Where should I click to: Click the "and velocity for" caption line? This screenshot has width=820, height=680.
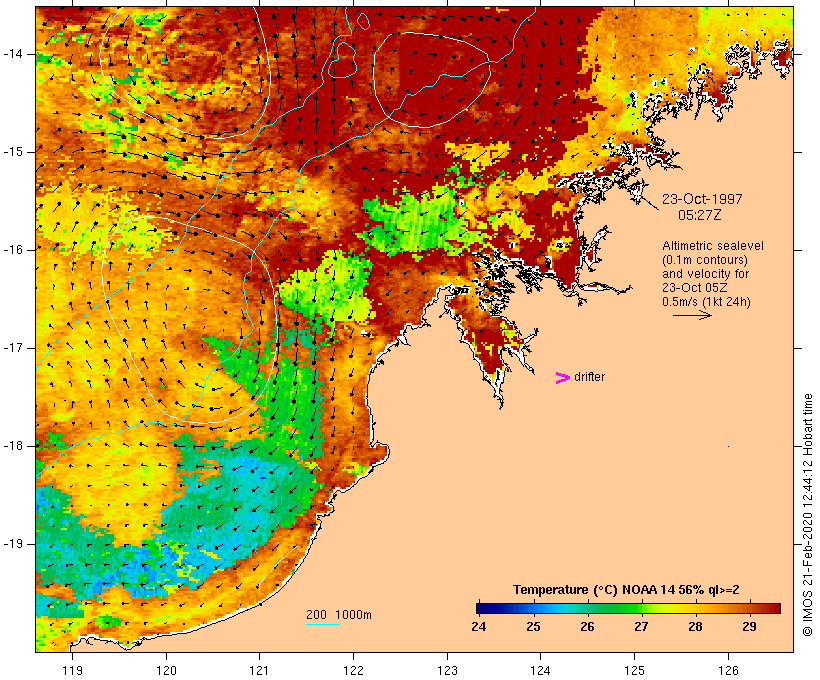705,274
